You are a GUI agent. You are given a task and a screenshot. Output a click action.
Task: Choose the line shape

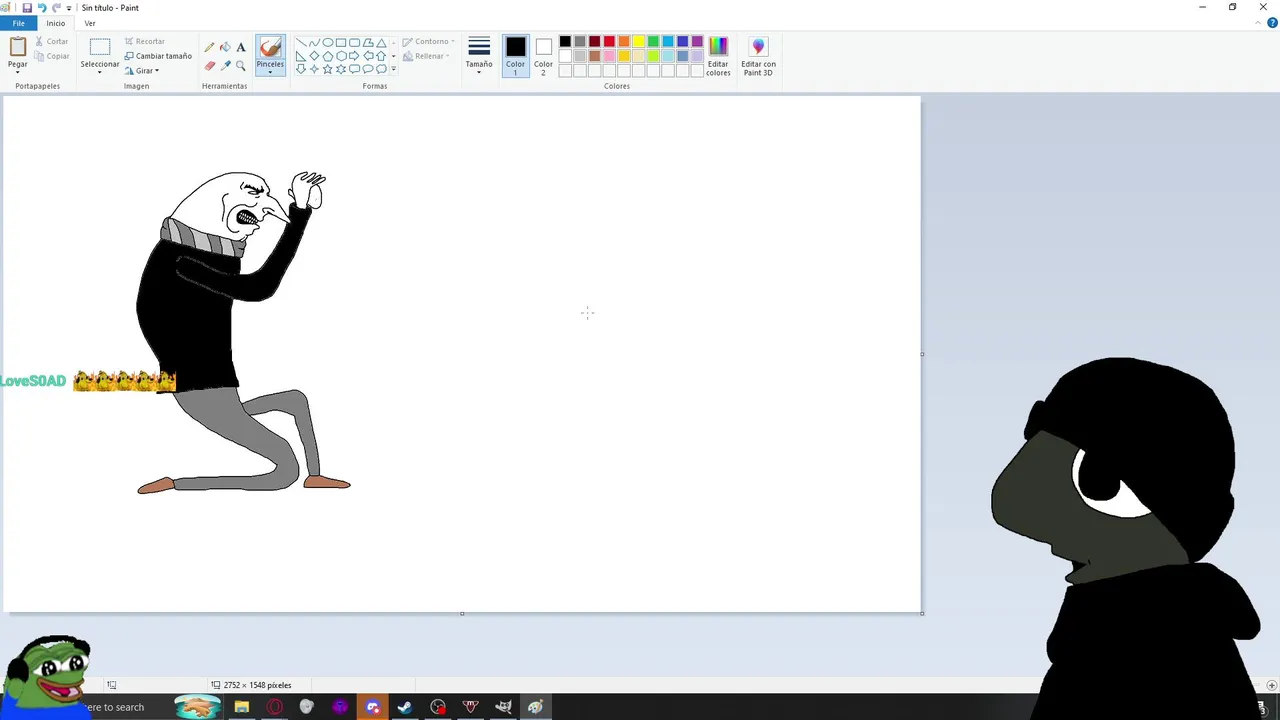click(x=301, y=43)
